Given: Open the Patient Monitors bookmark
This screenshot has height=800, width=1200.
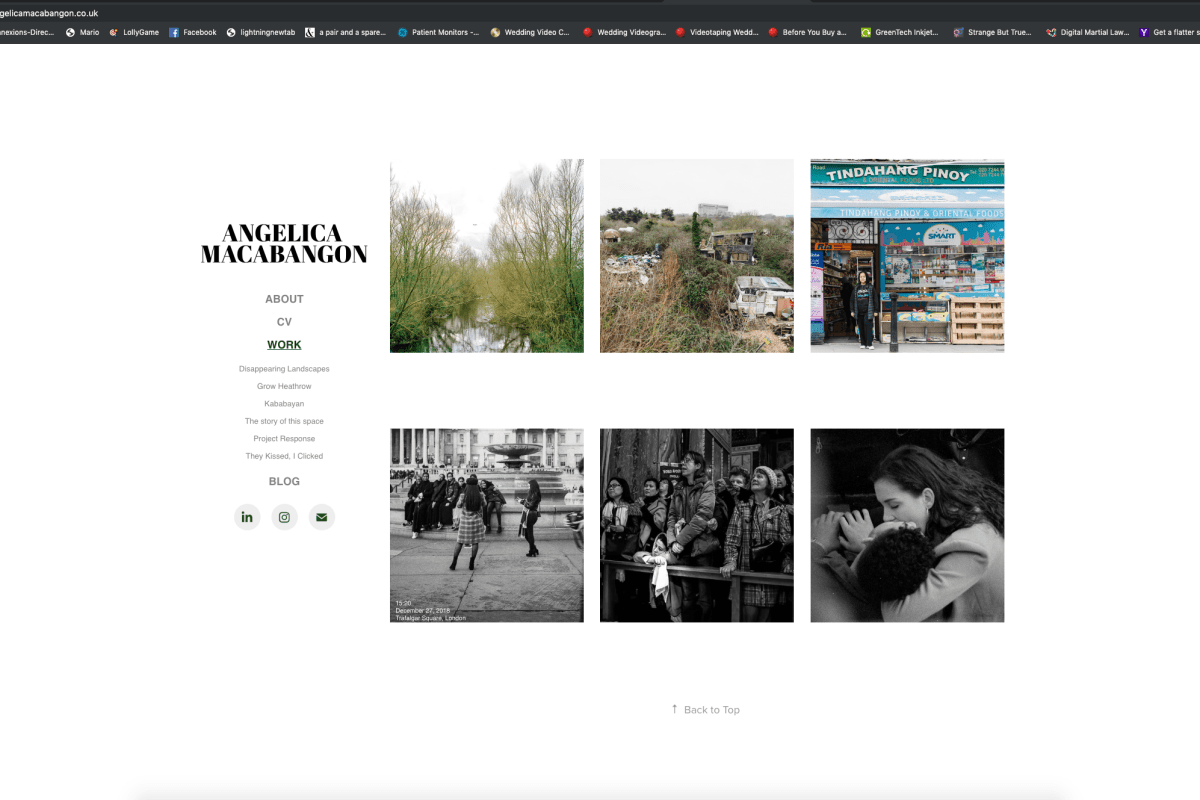Looking at the screenshot, I should pos(438,32).
